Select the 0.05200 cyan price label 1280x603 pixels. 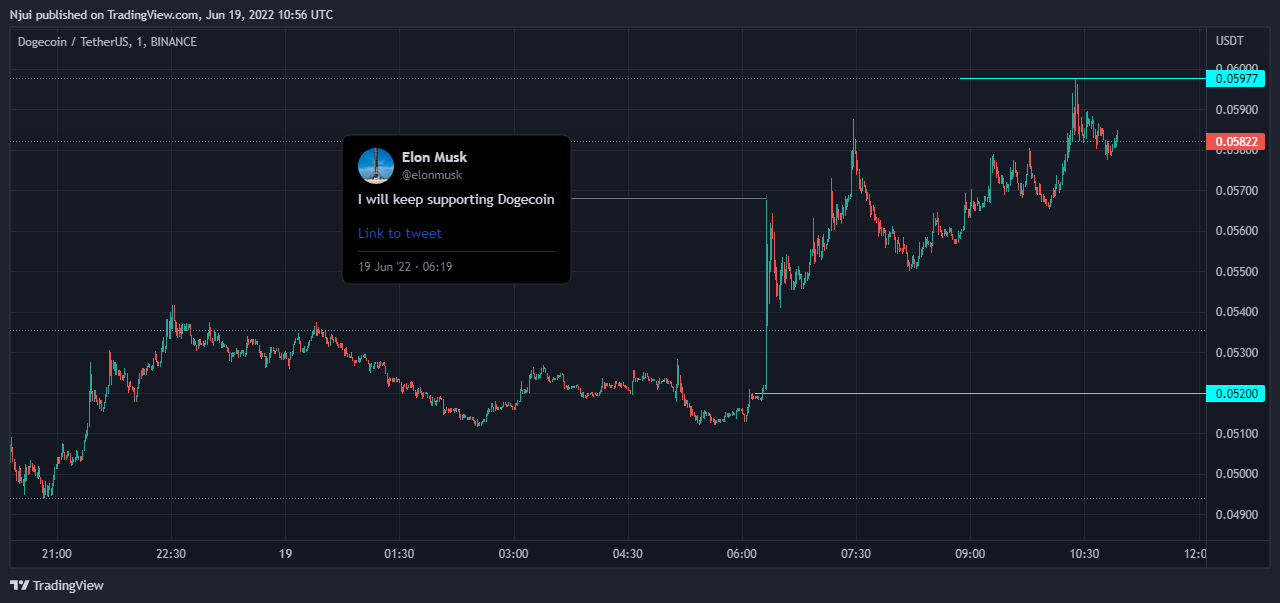coord(1236,393)
